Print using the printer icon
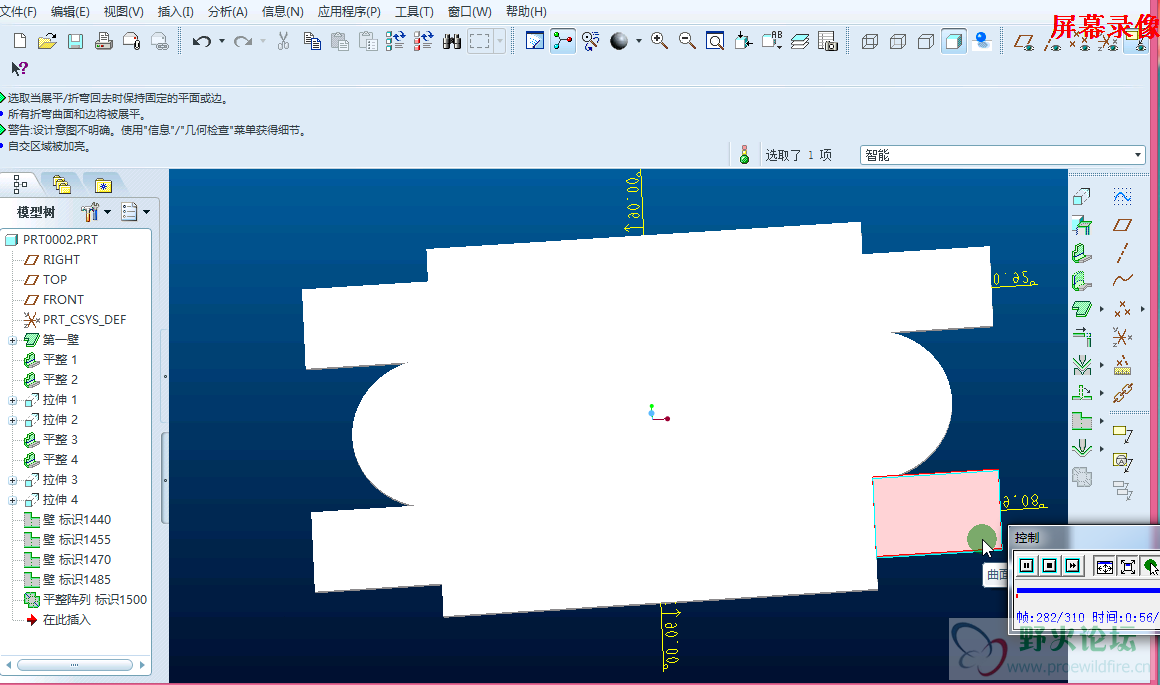 (x=104, y=41)
